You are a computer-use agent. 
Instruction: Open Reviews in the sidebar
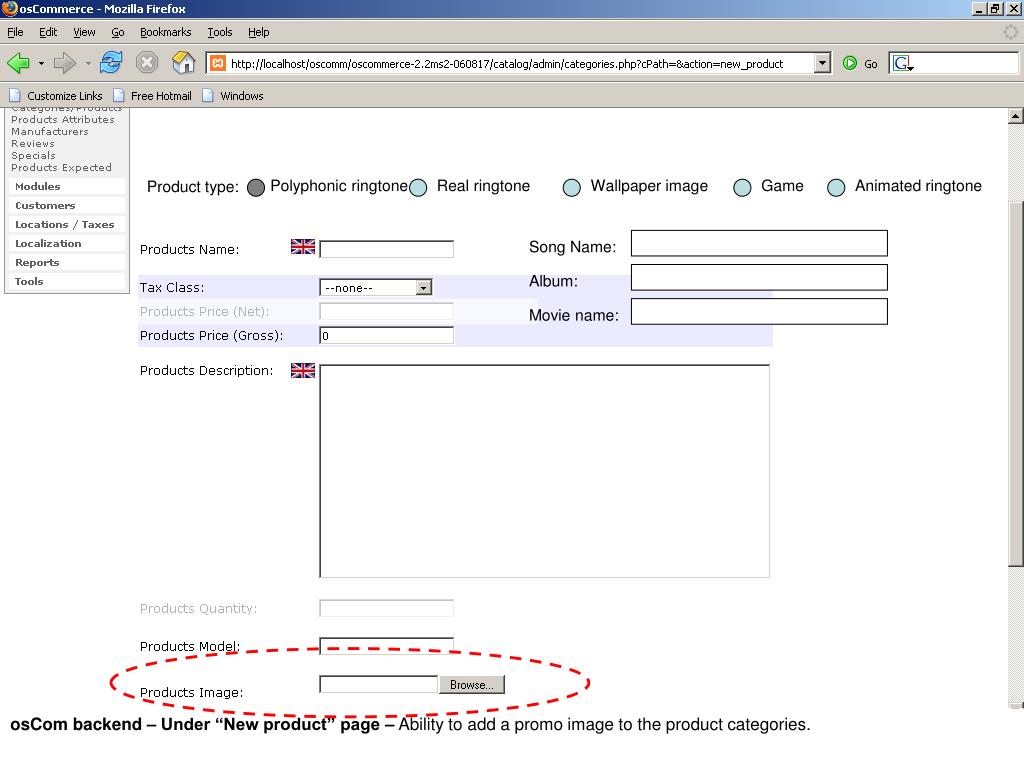coord(33,144)
